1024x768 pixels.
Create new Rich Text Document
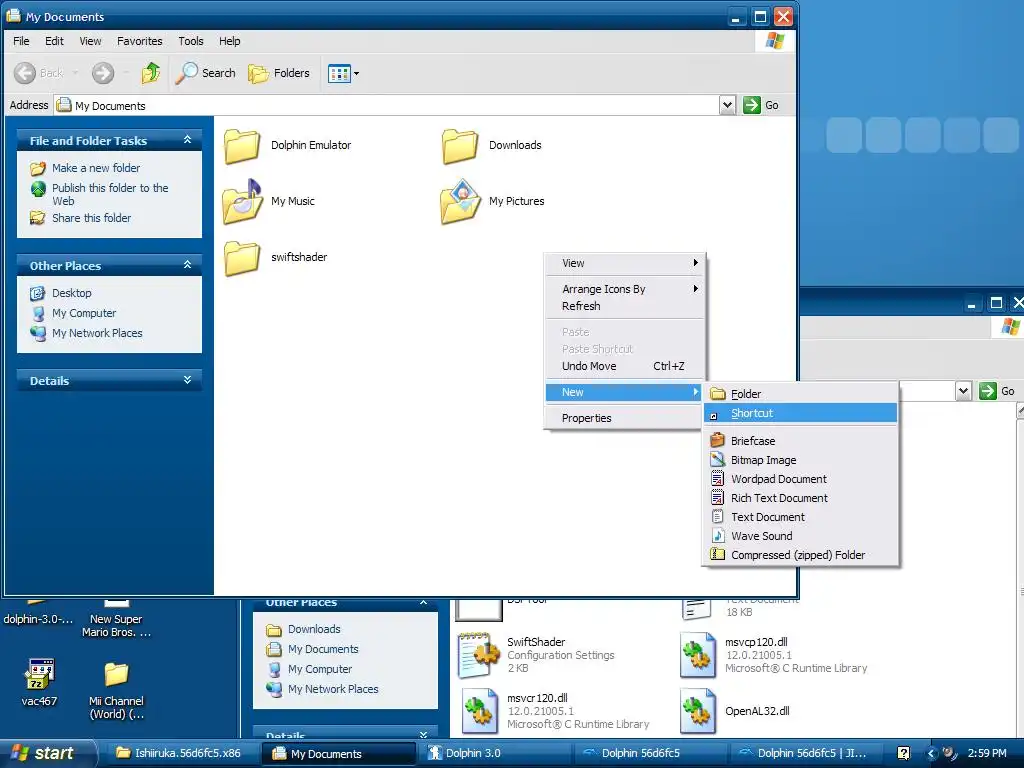pos(801,498)
